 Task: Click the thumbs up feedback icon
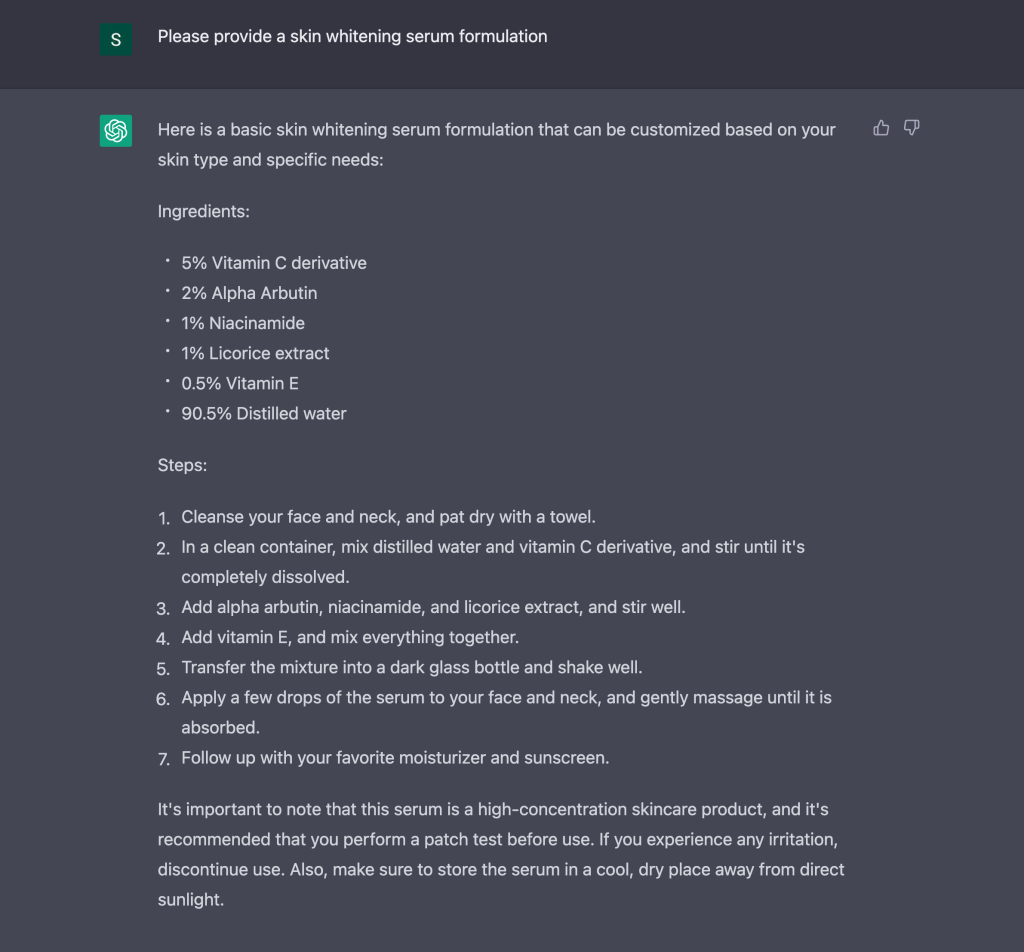point(881,128)
